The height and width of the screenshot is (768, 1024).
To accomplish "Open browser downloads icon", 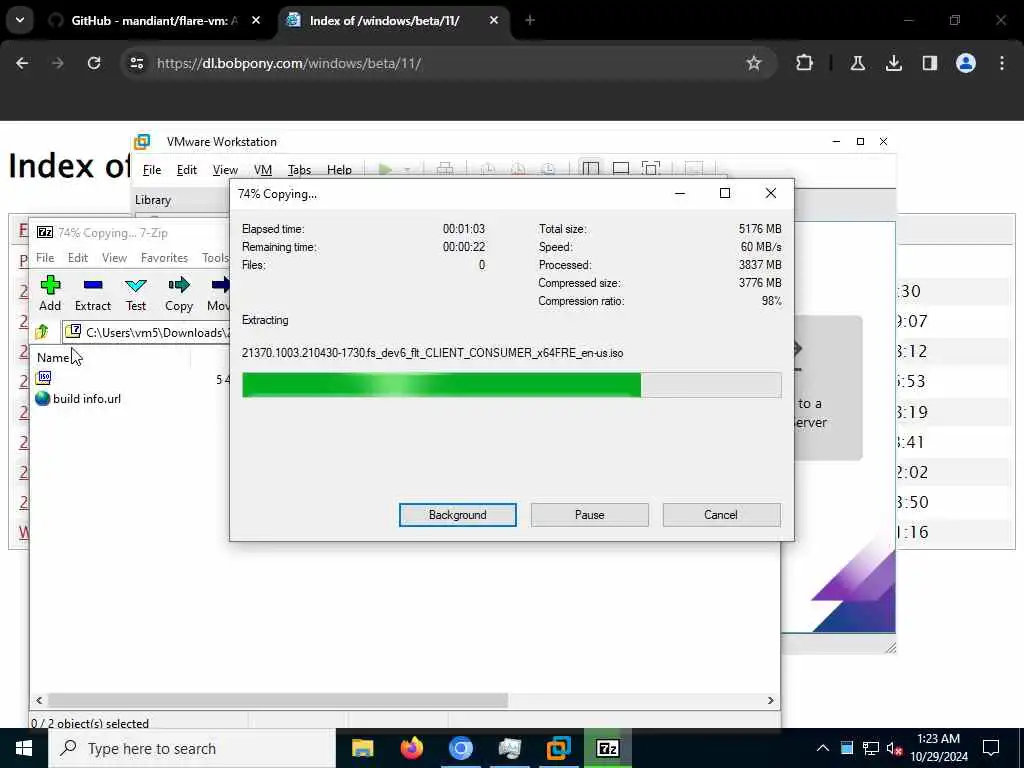I will (894, 63).
